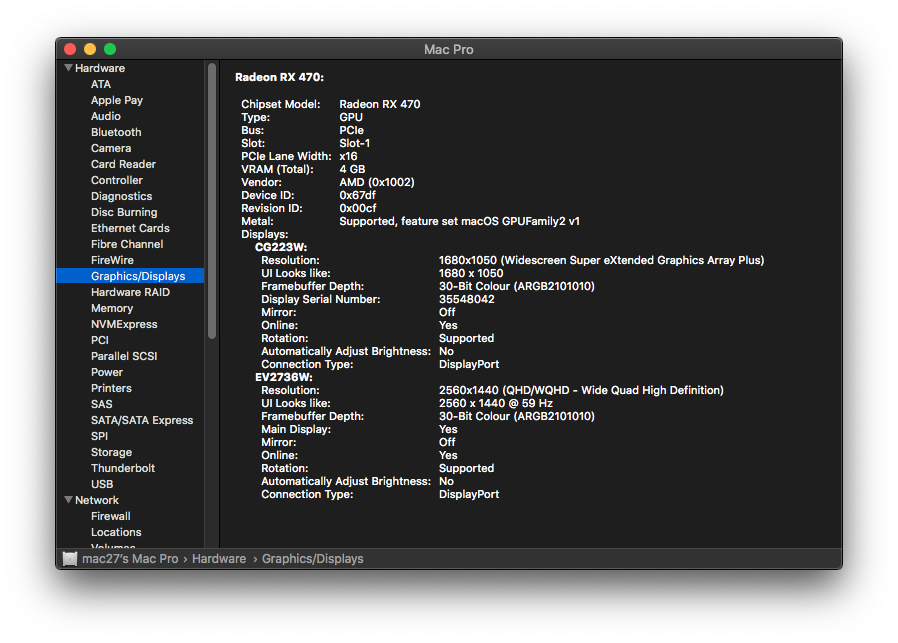Click the Mac Pro icon in the path bar
898x643 pixels.
(70, 559)
